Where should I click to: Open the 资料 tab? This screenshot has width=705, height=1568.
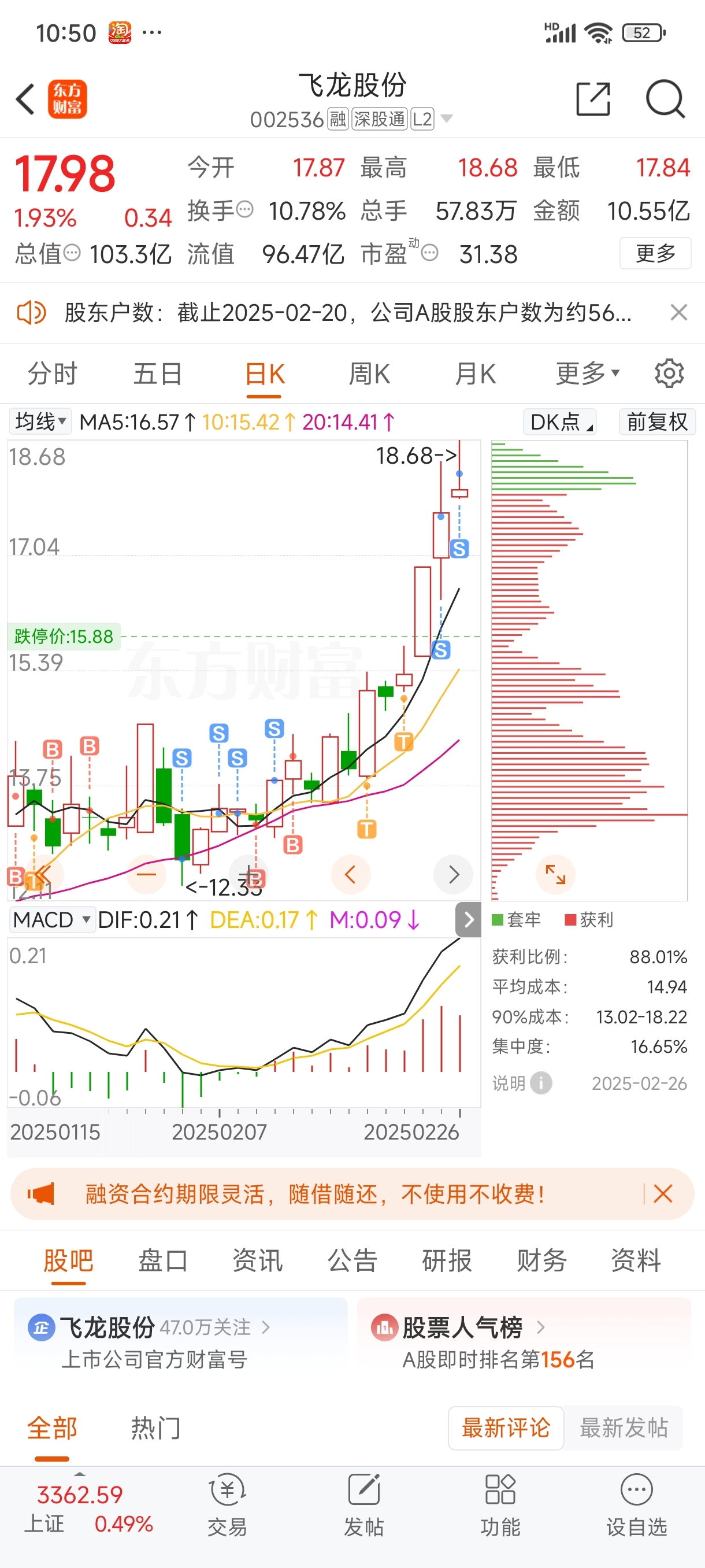(636, 1260)
